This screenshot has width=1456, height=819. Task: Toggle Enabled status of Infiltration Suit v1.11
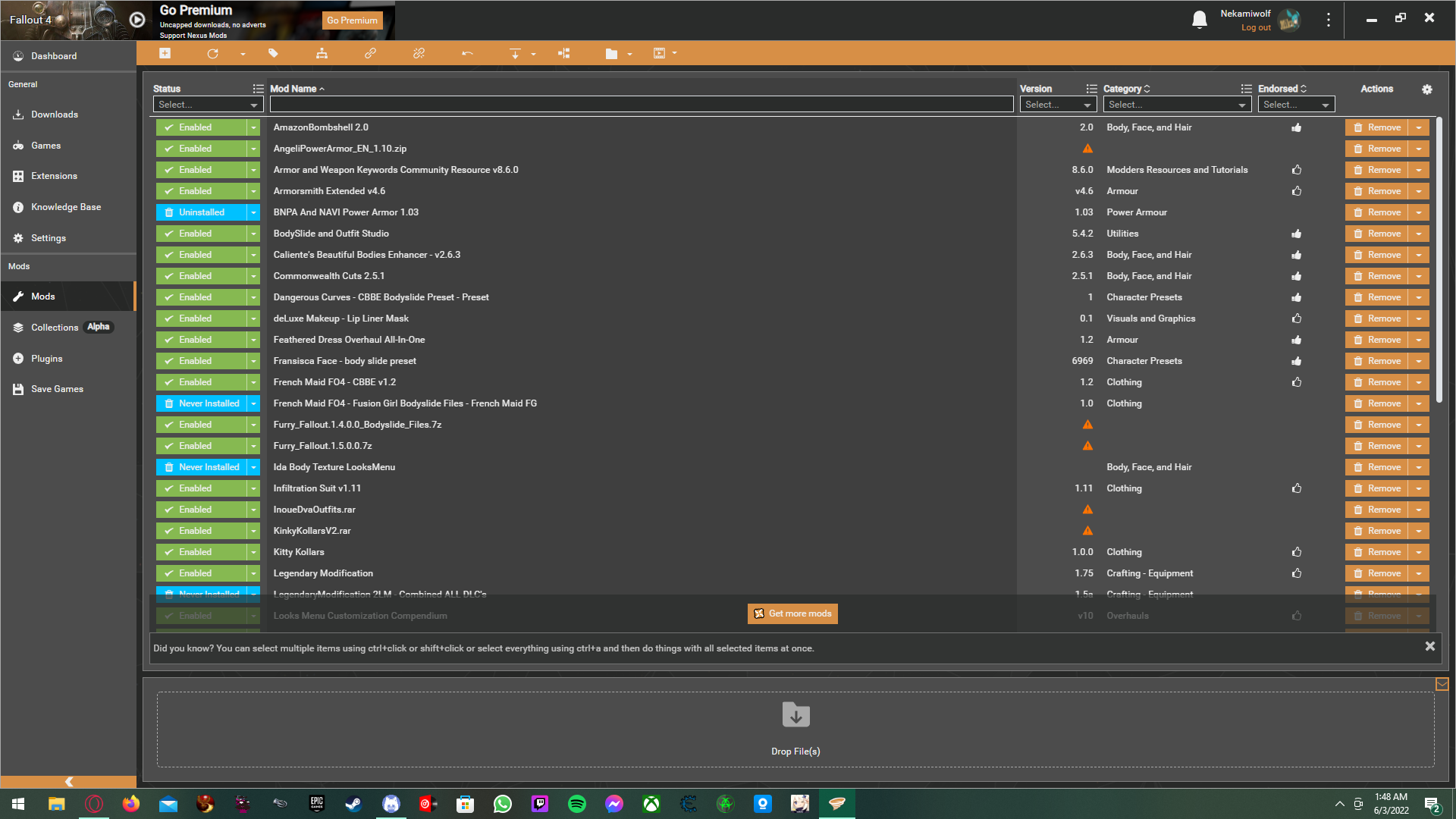point(201,488)
